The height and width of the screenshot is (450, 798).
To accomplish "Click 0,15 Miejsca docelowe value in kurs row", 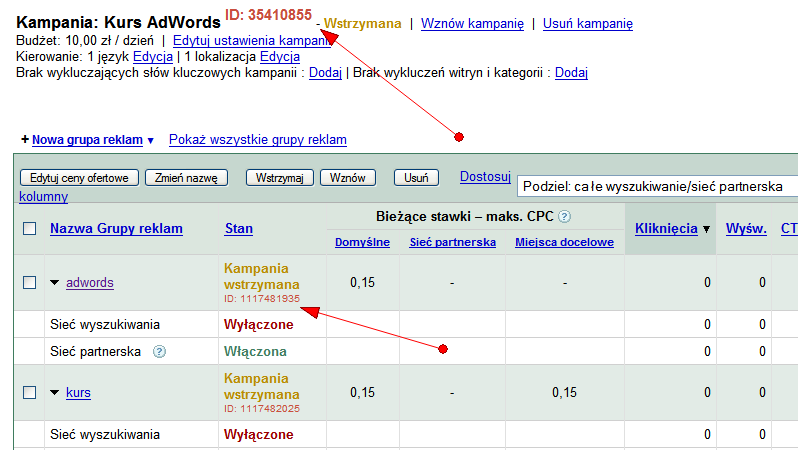I will 564,392.
